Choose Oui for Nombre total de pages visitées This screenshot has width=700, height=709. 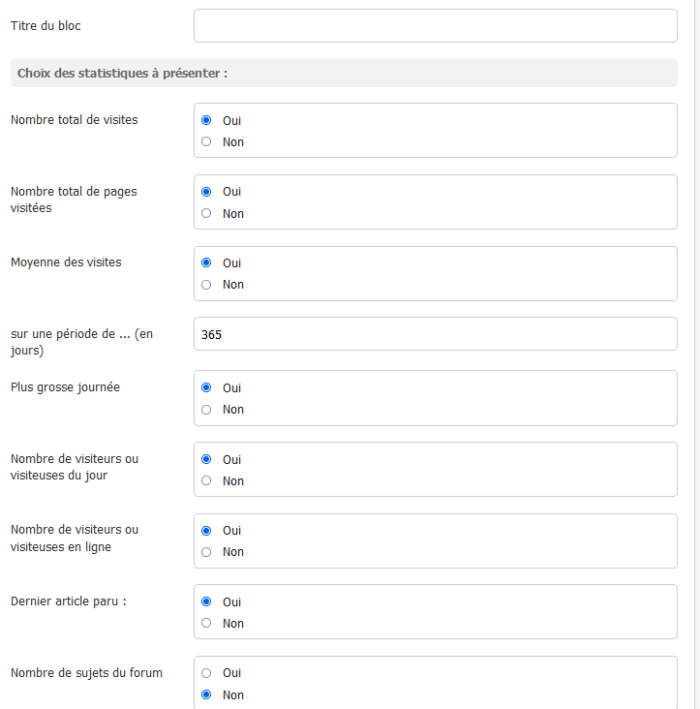pos(207,191)
